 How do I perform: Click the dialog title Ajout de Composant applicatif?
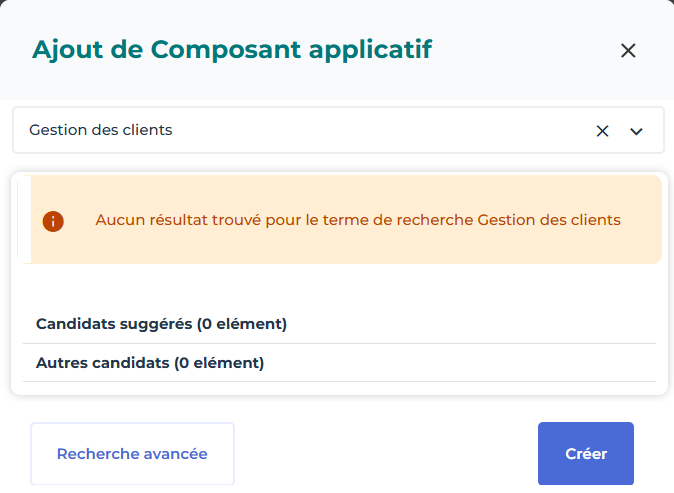[x=232, y=50]
